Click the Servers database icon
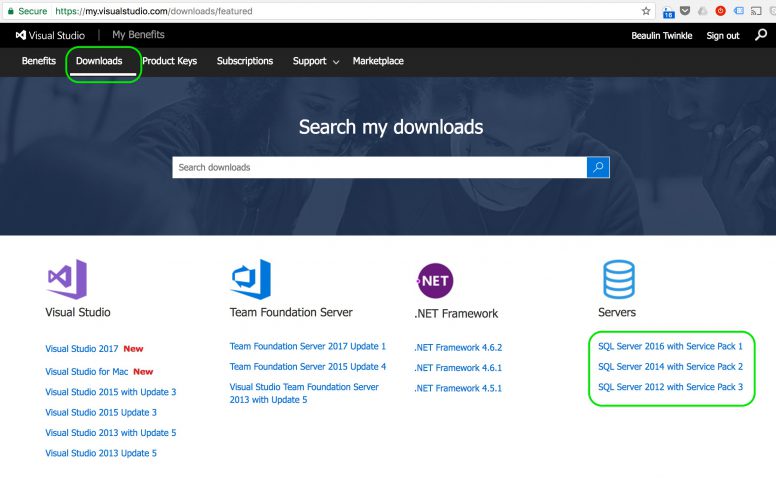 coord(619,280)
